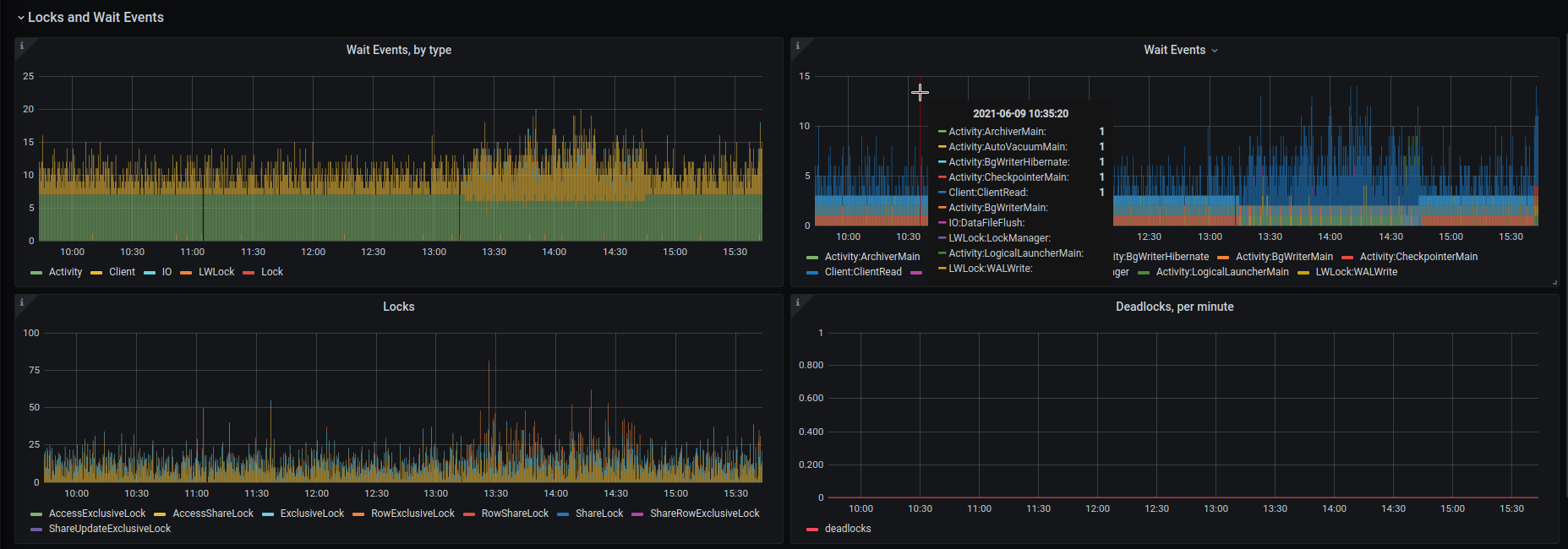Open color picker for deadlocks legend swatch
The image size is (1568, 549).
812,530
